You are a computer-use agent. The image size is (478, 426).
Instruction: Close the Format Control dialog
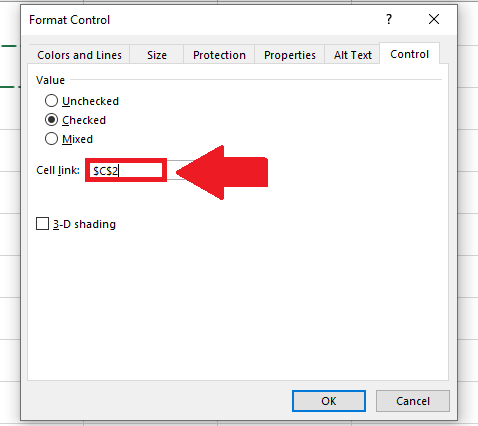tap(434, 19)
